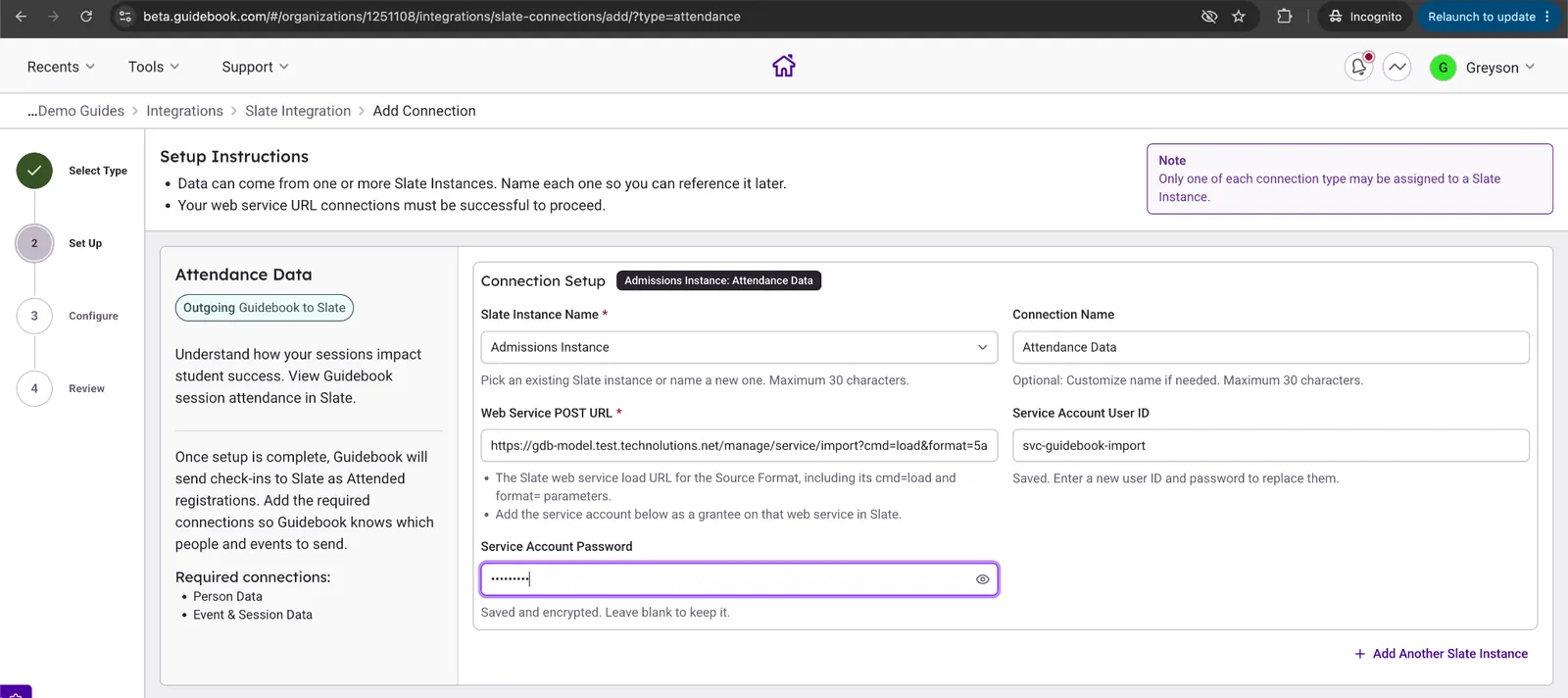Open the notifications bell
This screenshot has height=698, width=1568.
click(1359, 67)
